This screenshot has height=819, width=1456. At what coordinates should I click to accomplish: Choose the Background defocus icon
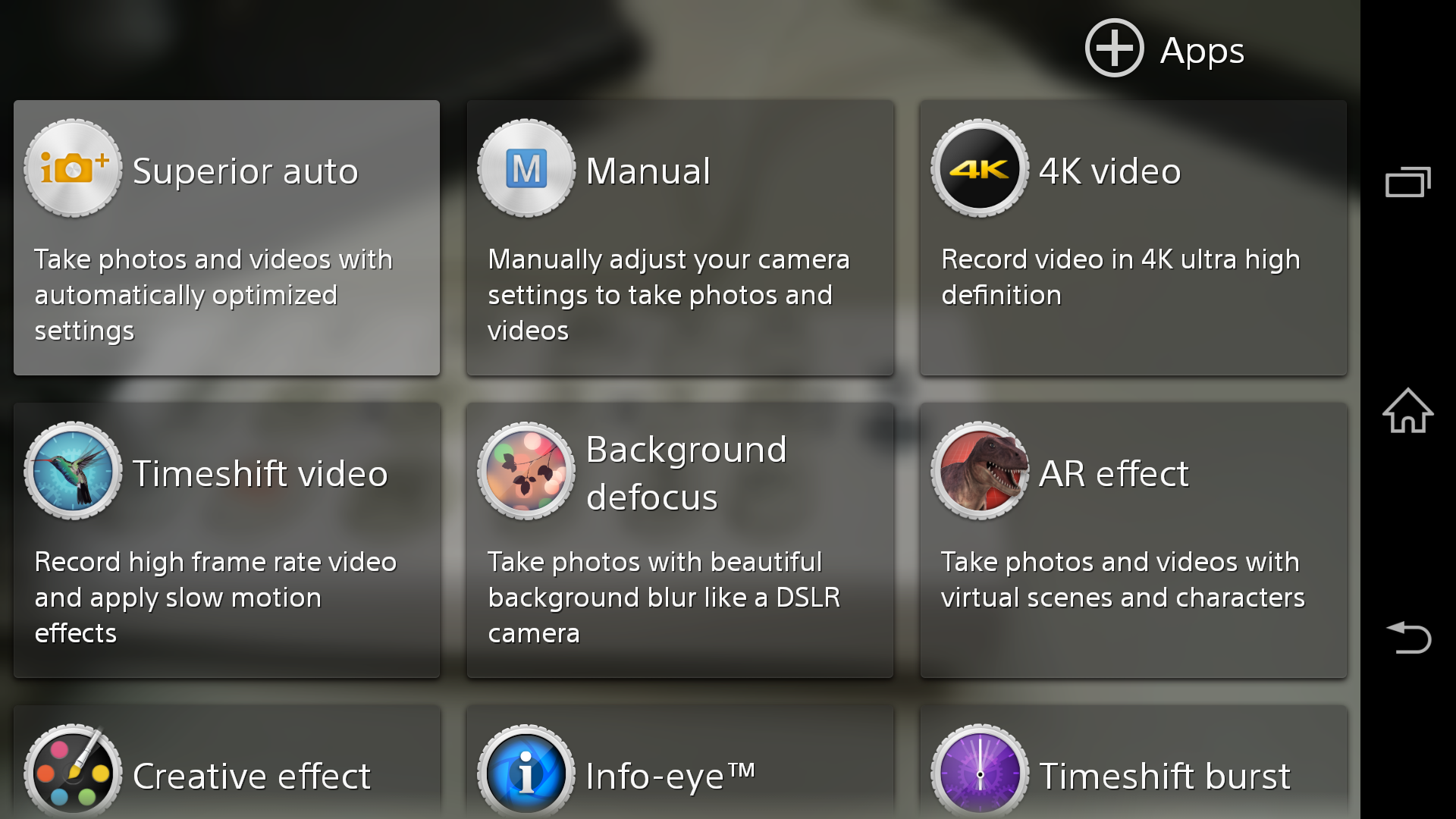tap(526, 471)
